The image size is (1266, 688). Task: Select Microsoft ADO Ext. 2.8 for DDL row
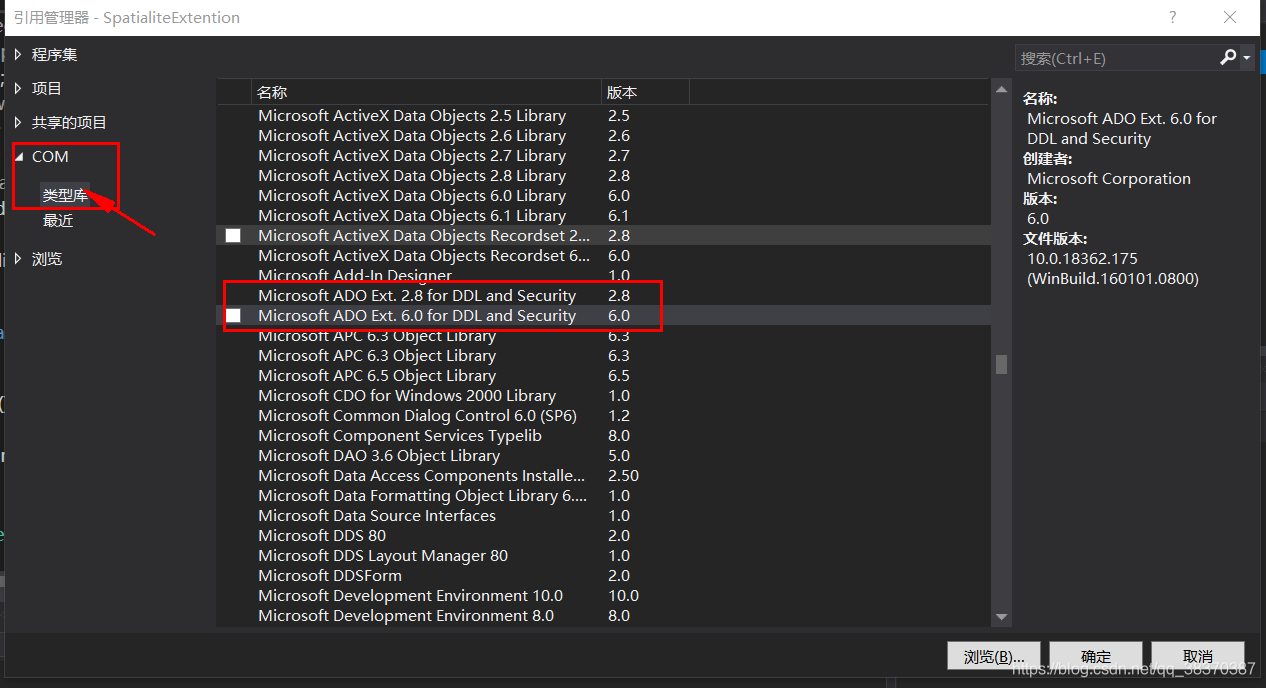(604, 296)
